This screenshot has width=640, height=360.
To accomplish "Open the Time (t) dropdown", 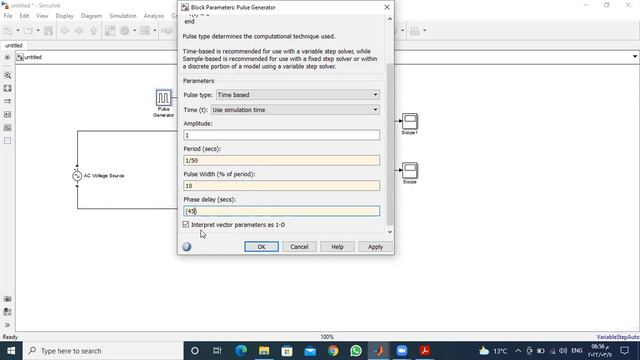I will 295,110.
